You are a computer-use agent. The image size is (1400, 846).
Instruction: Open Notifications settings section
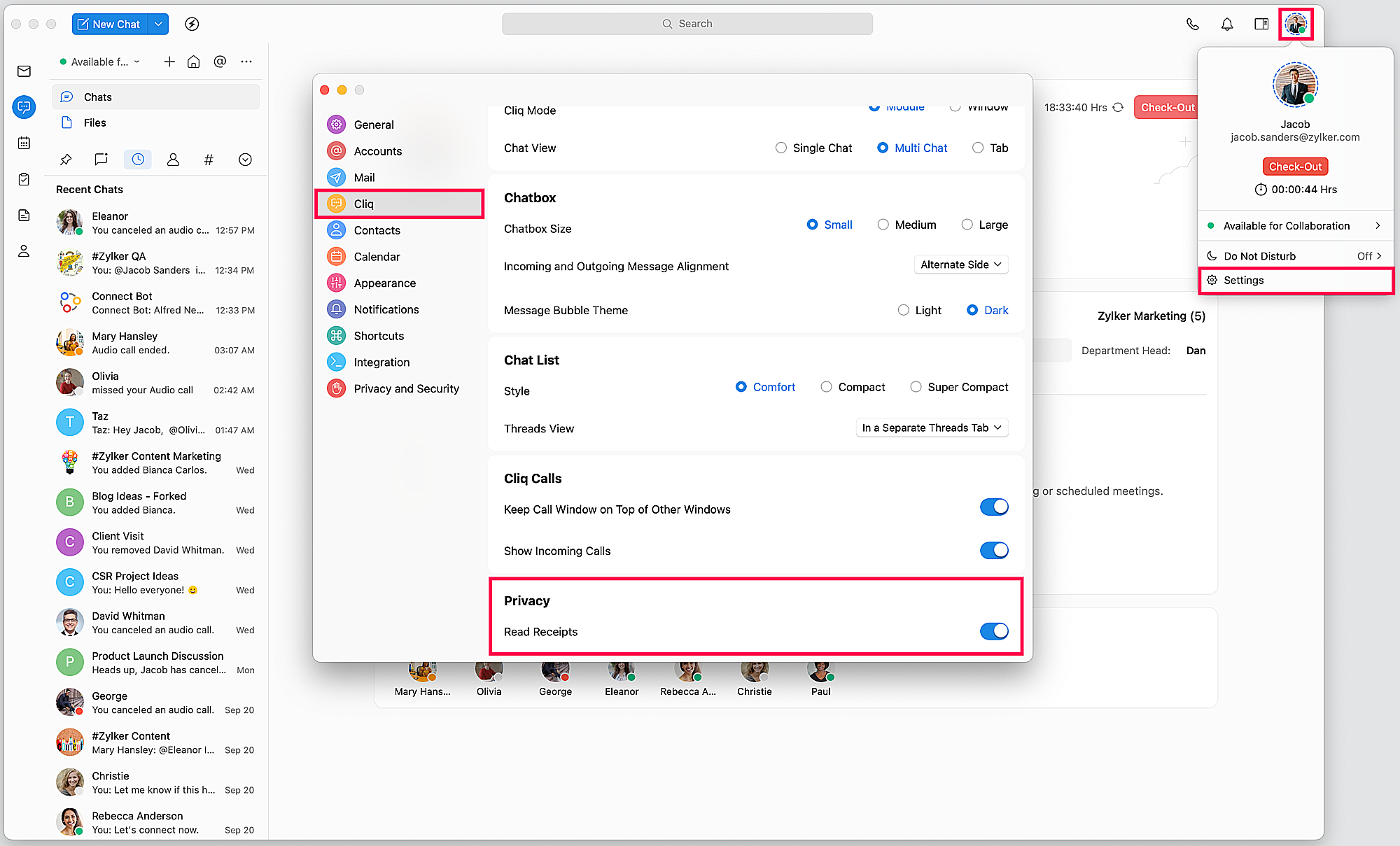point(386,309)
